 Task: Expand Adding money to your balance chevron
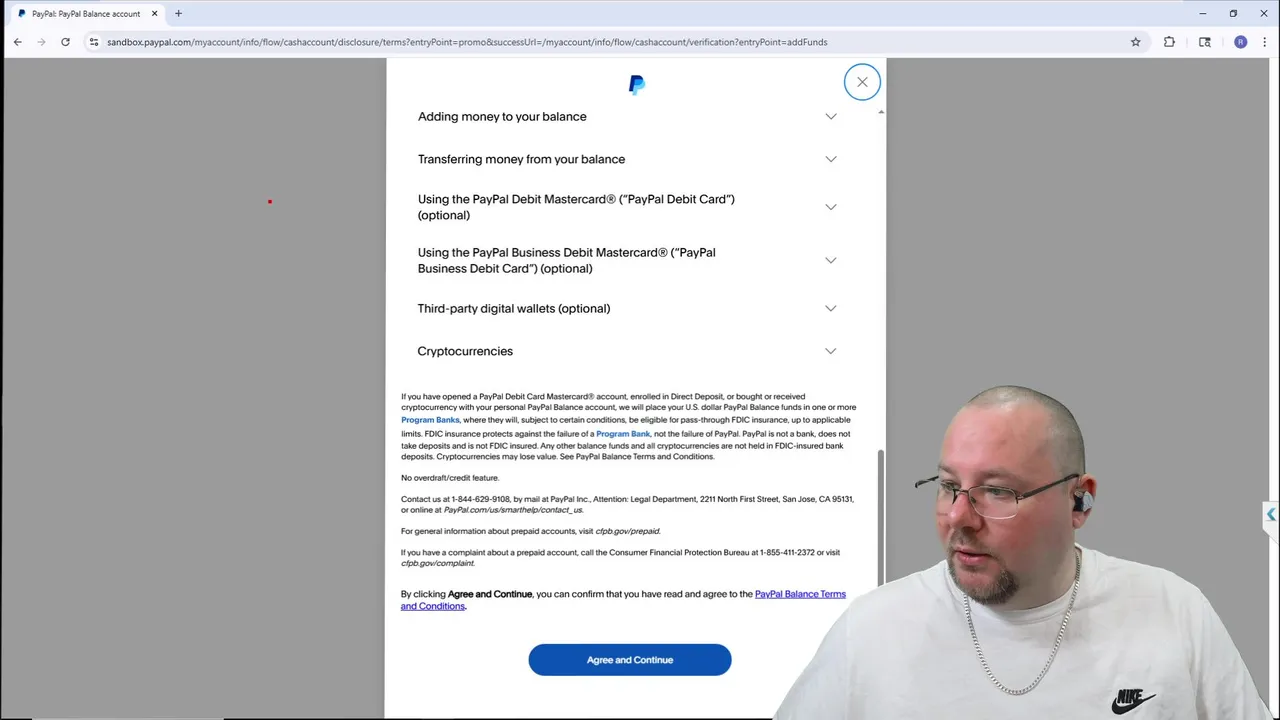tap(831, 117)
